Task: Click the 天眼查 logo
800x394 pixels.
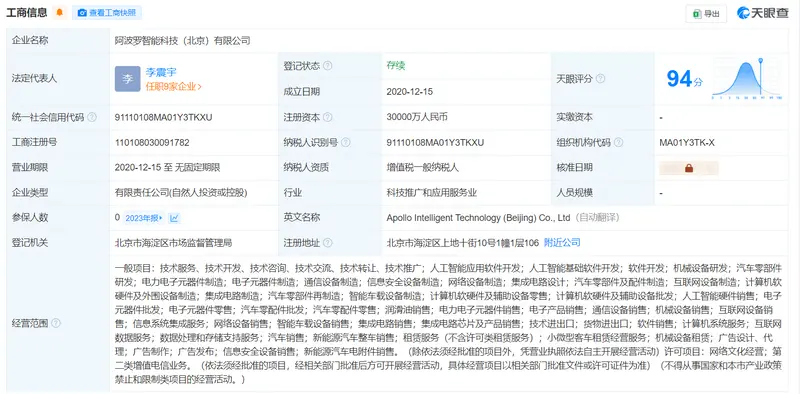Action: click(762, 13)
